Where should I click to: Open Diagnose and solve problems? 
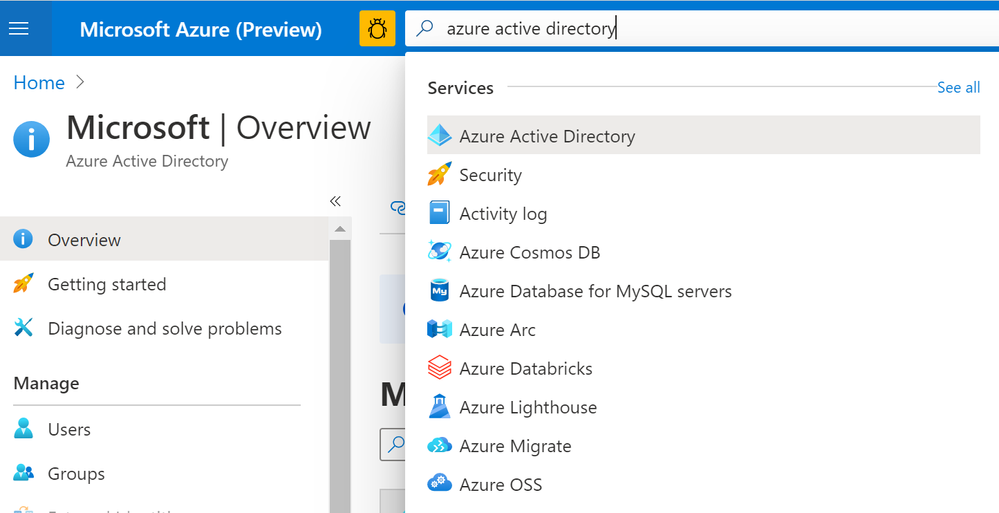pyautogui.click(x=164, y=329)
